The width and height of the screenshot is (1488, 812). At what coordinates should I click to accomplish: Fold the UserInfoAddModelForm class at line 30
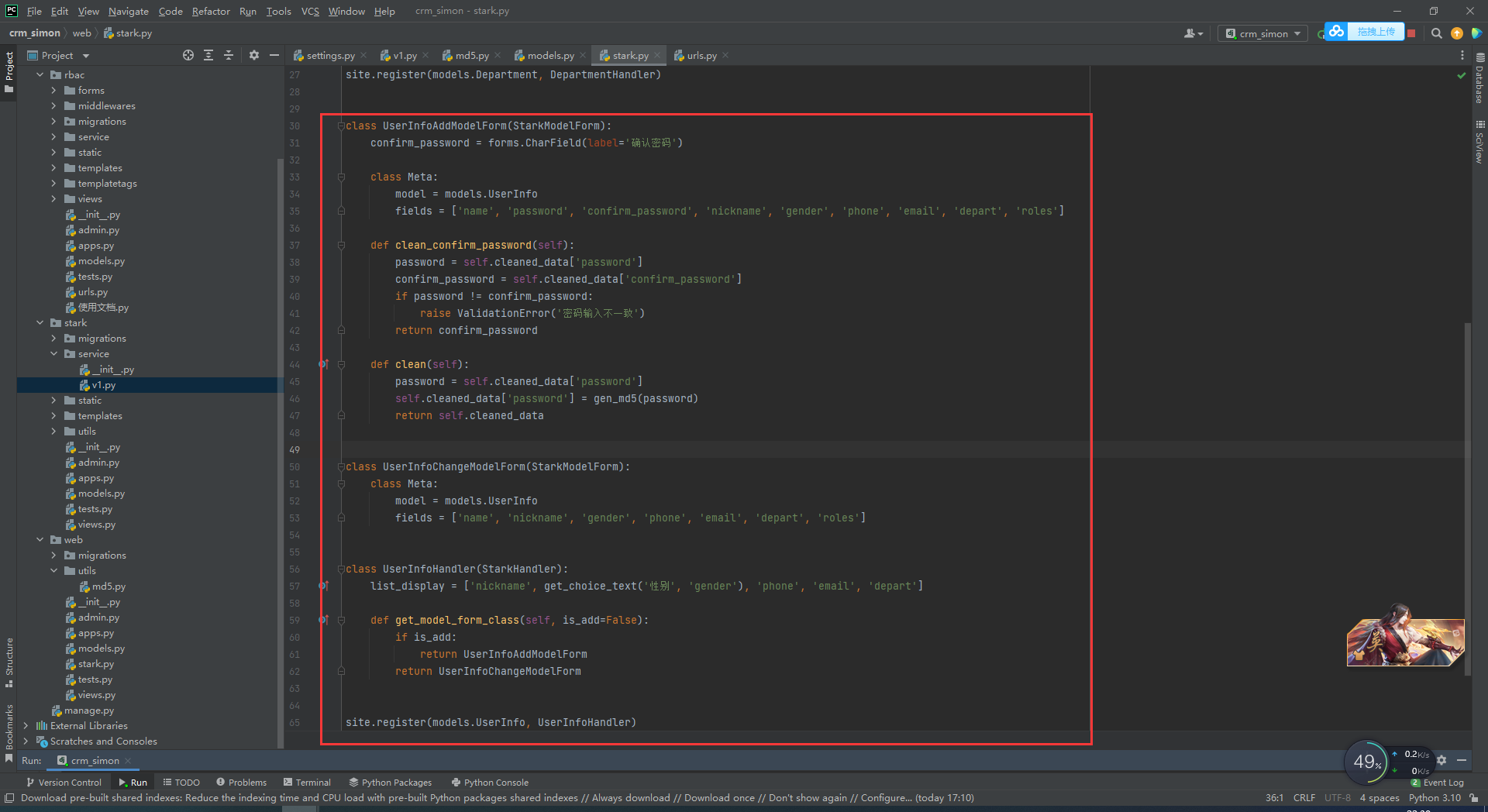tap(341, 126)
